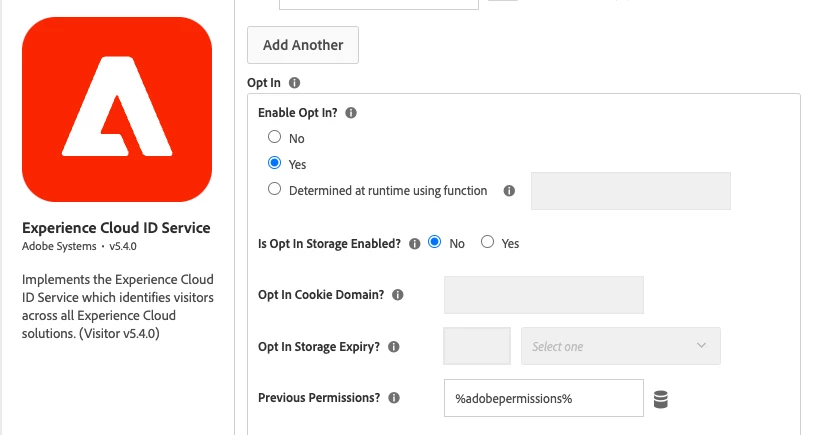The height and width of the screenshot is (435, 838).
Task: Click the Storage Expiry number field
Action: 476,346
